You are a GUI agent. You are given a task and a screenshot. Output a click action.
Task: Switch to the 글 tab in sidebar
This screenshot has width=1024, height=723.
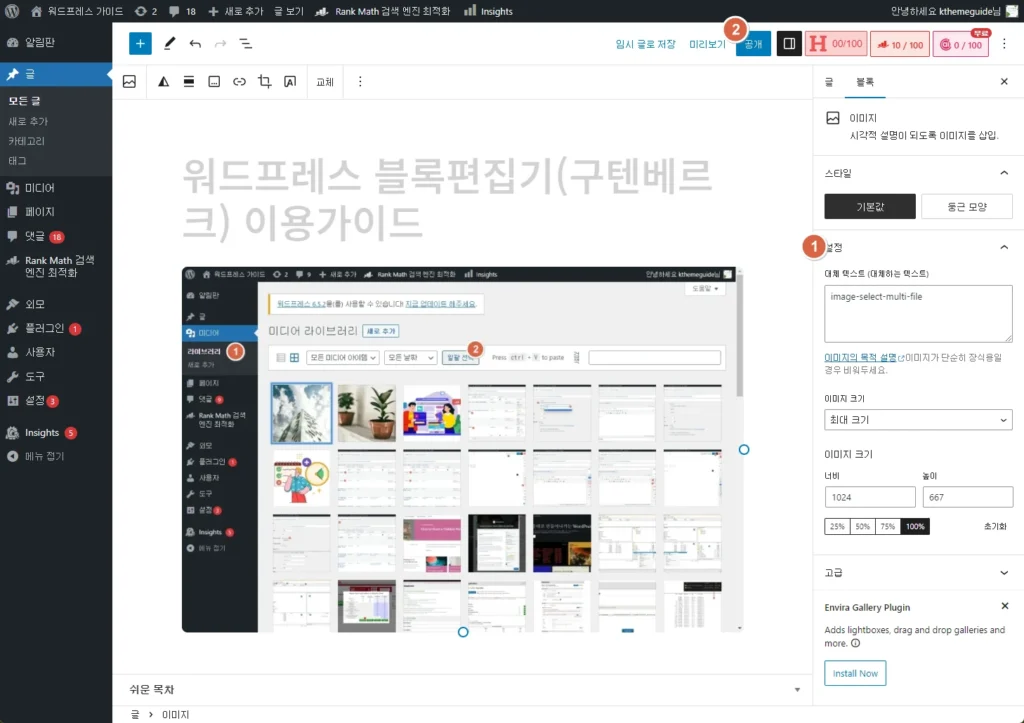[x=829, y=82]
